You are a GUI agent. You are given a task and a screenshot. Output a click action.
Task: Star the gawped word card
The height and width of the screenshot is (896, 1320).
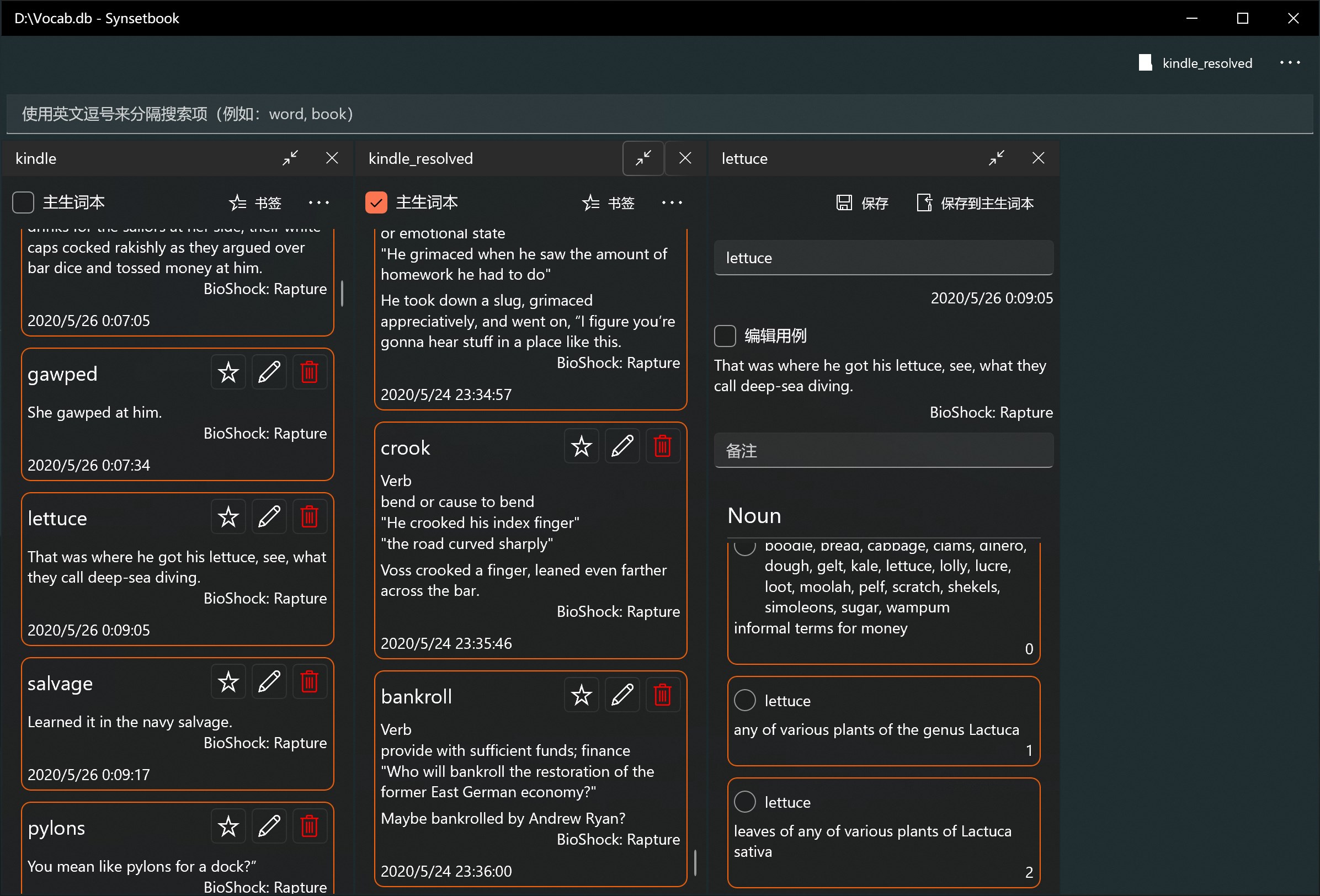[228, 372]
